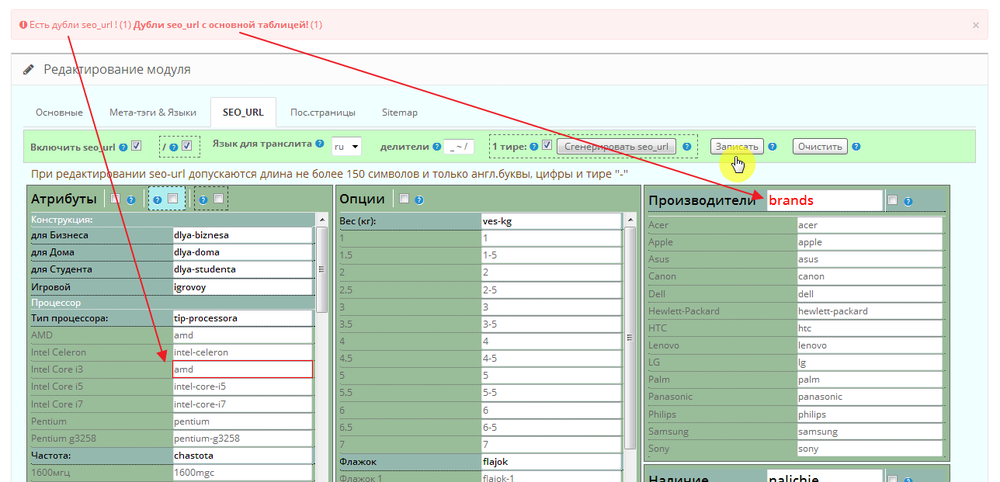Click help icon next to 'делители' label
The height and width of the screenshot is (482, 1000).
click(434, 147)
